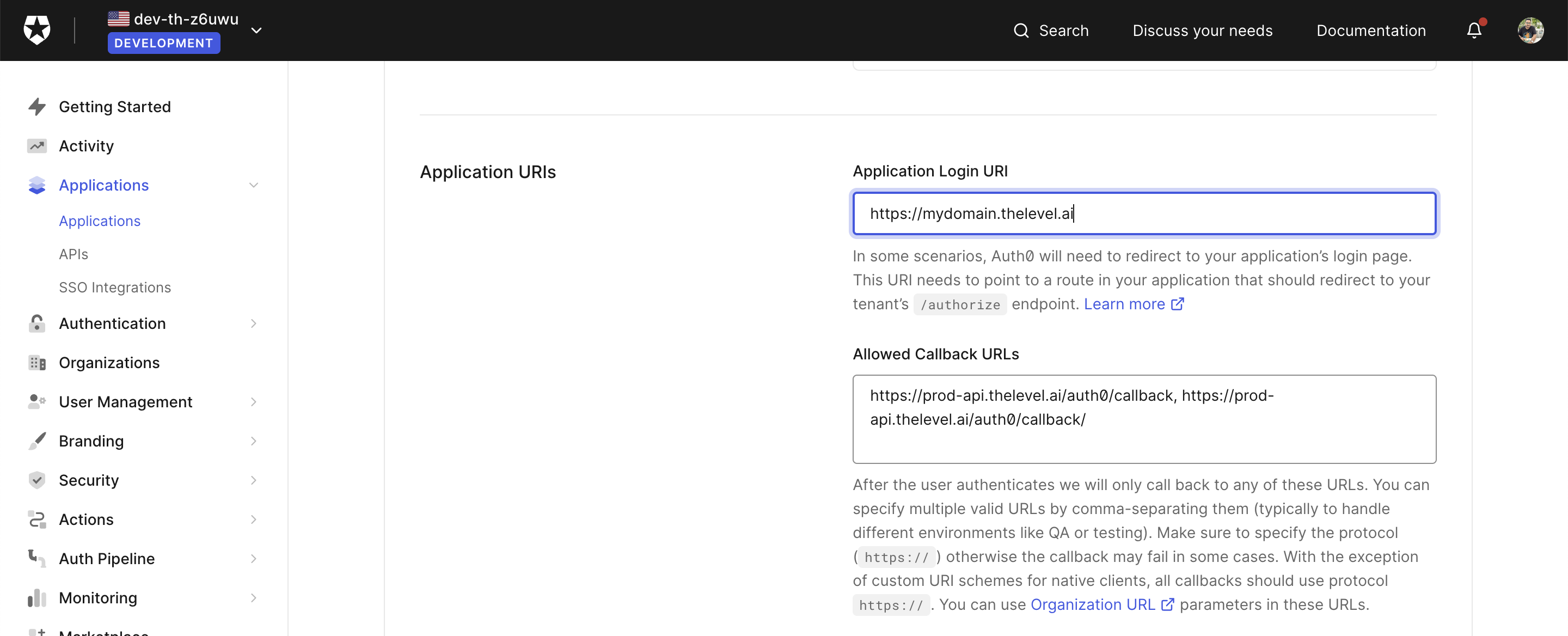Click the Applications layers icon
The height and width of the screenshot is (636, 1568).
[37, 185]
